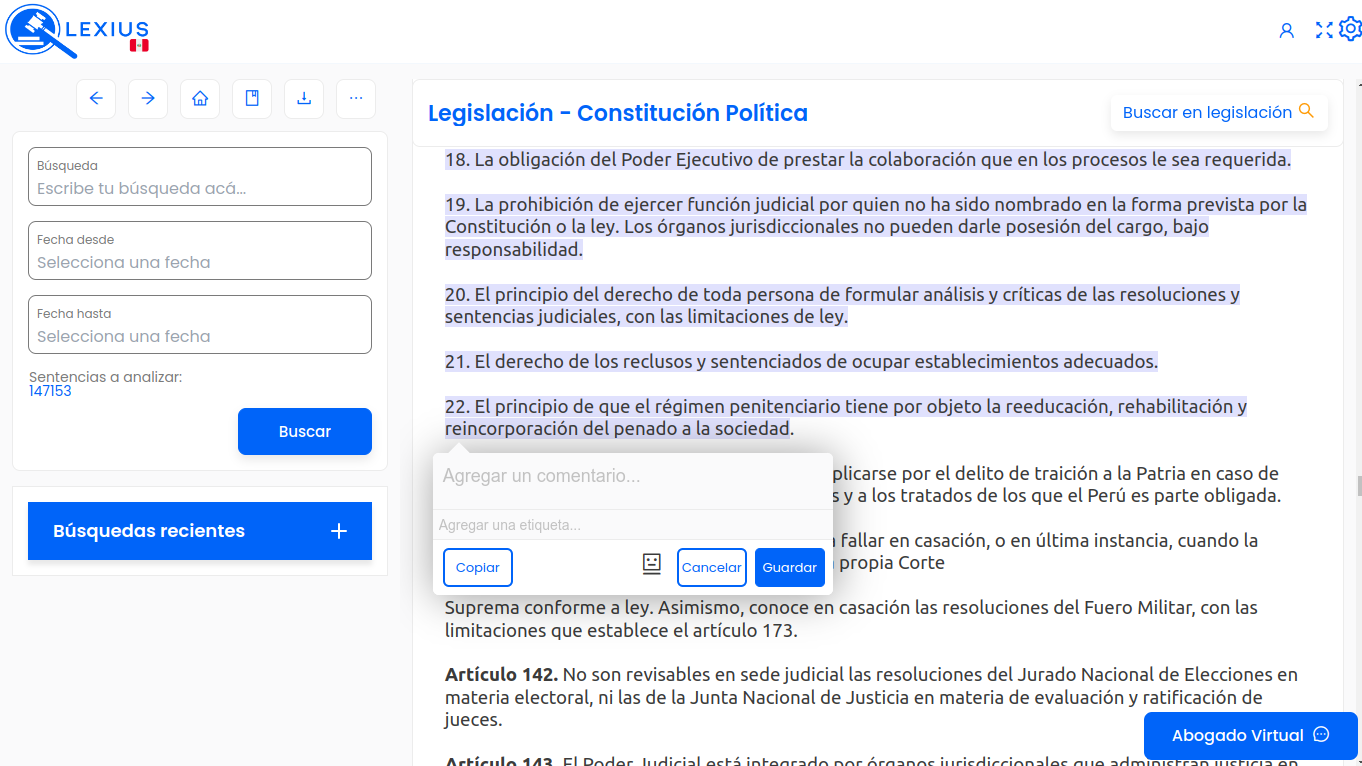Click the Agregar un comentario text area
1362x766 pixels.
pos(632,477)
